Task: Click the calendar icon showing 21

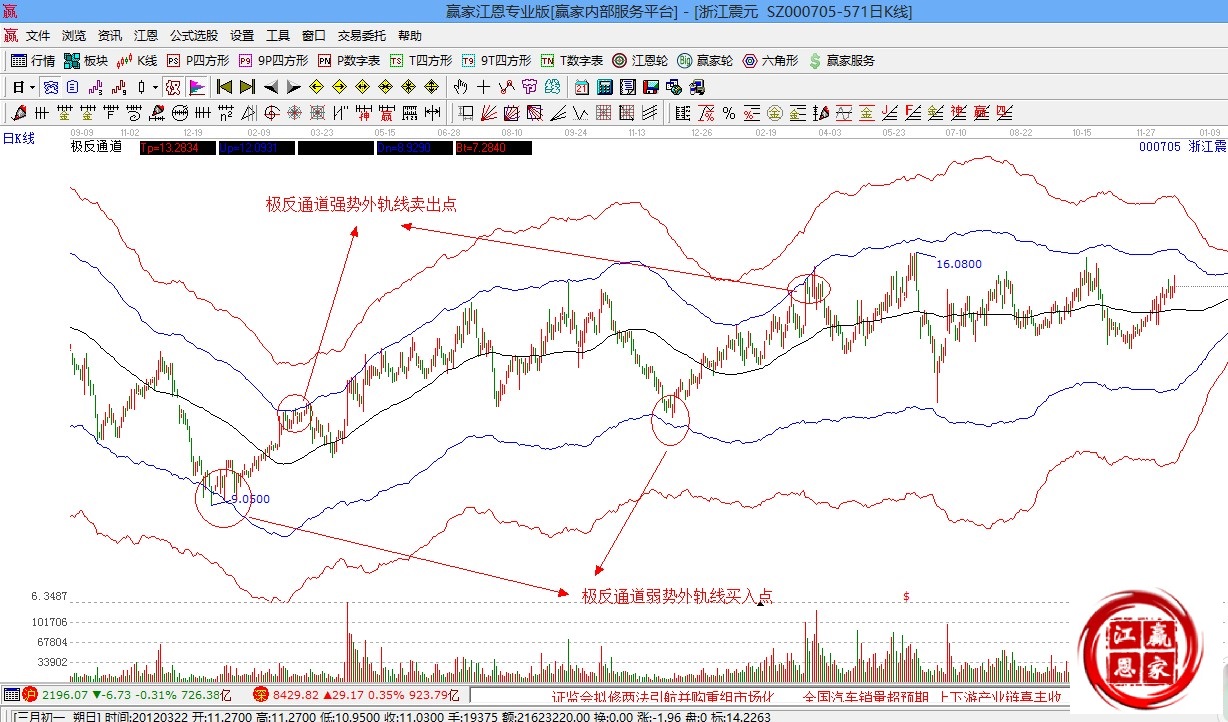Action: pos(580,87)
